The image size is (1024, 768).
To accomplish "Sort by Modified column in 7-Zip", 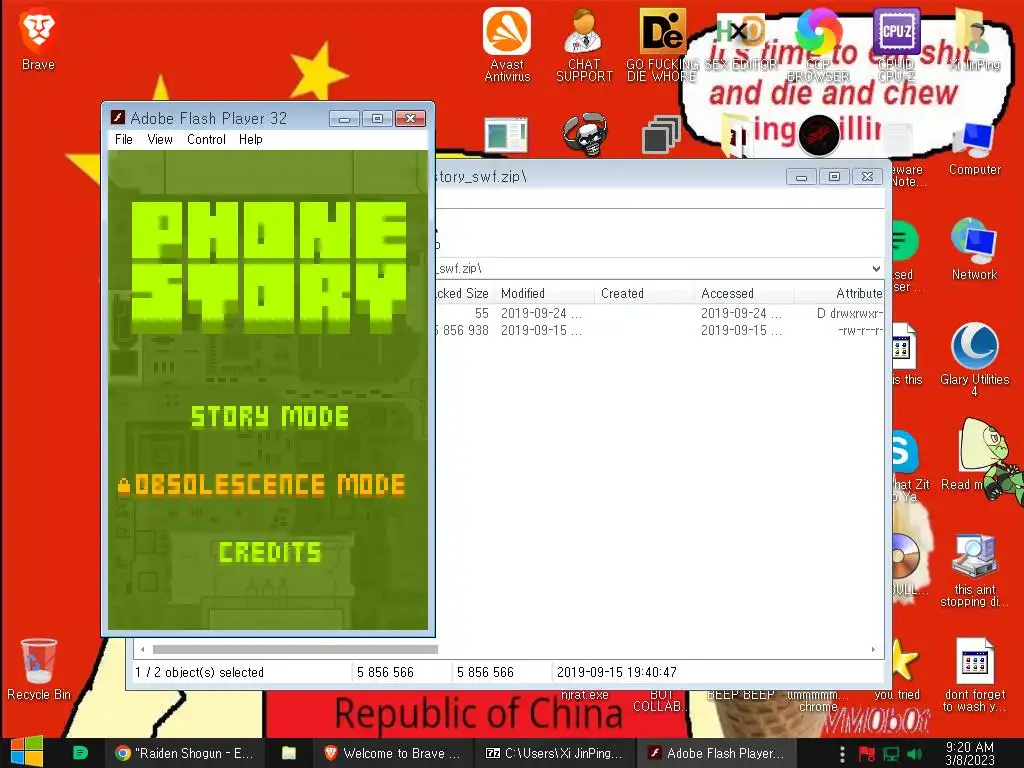I will pyautogui.click(x=544, y=293).
